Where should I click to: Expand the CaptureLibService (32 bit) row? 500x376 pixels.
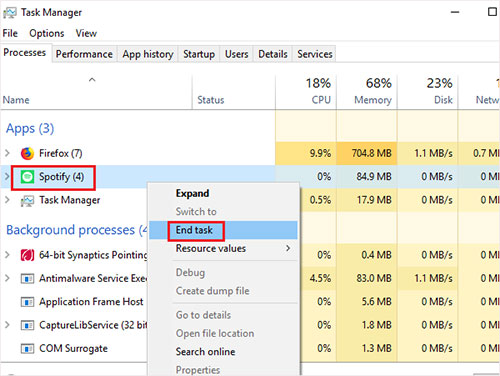pyautogui.click(x=7, y=325)
